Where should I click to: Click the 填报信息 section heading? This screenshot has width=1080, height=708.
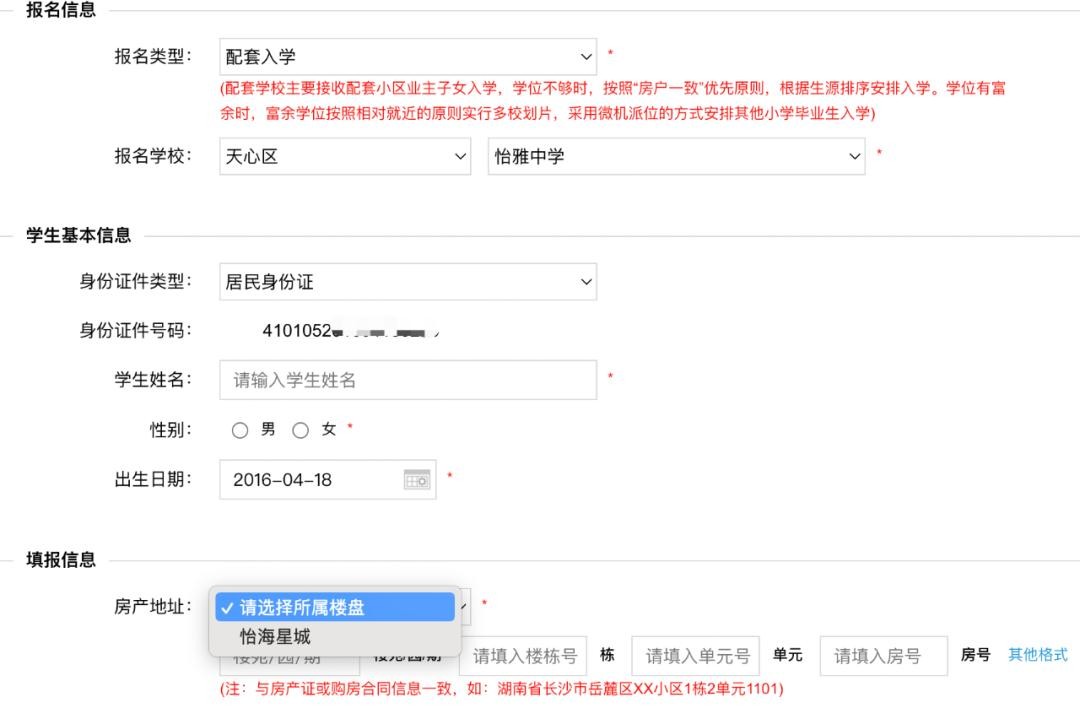click(x=61, y=560)
